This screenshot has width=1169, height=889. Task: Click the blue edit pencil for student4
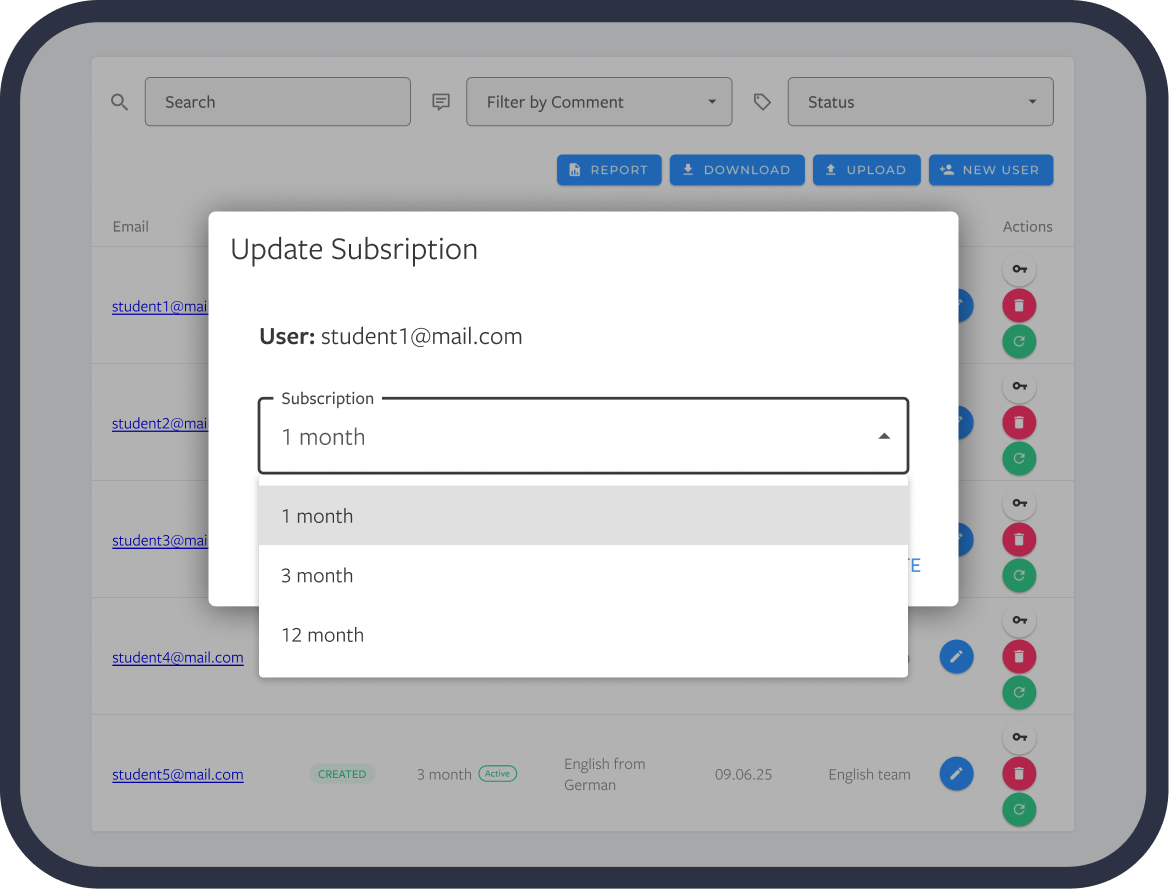(x=956, y=657)
